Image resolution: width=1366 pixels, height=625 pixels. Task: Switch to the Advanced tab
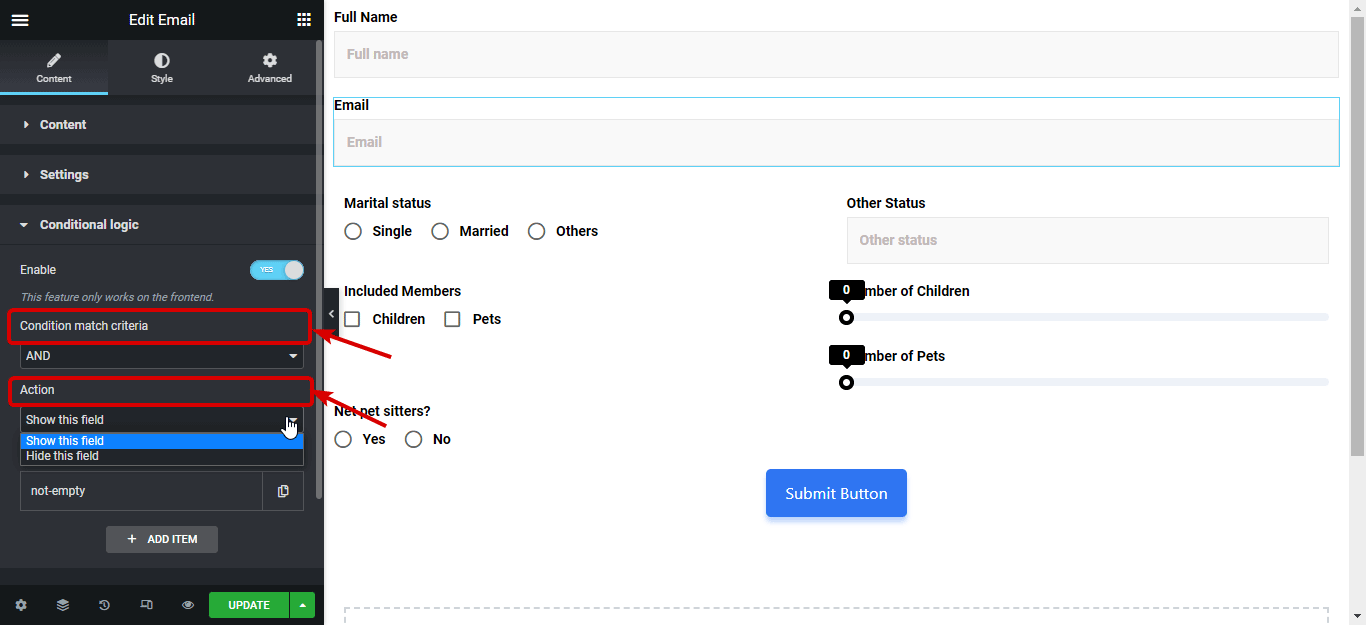tap(269, 67)
